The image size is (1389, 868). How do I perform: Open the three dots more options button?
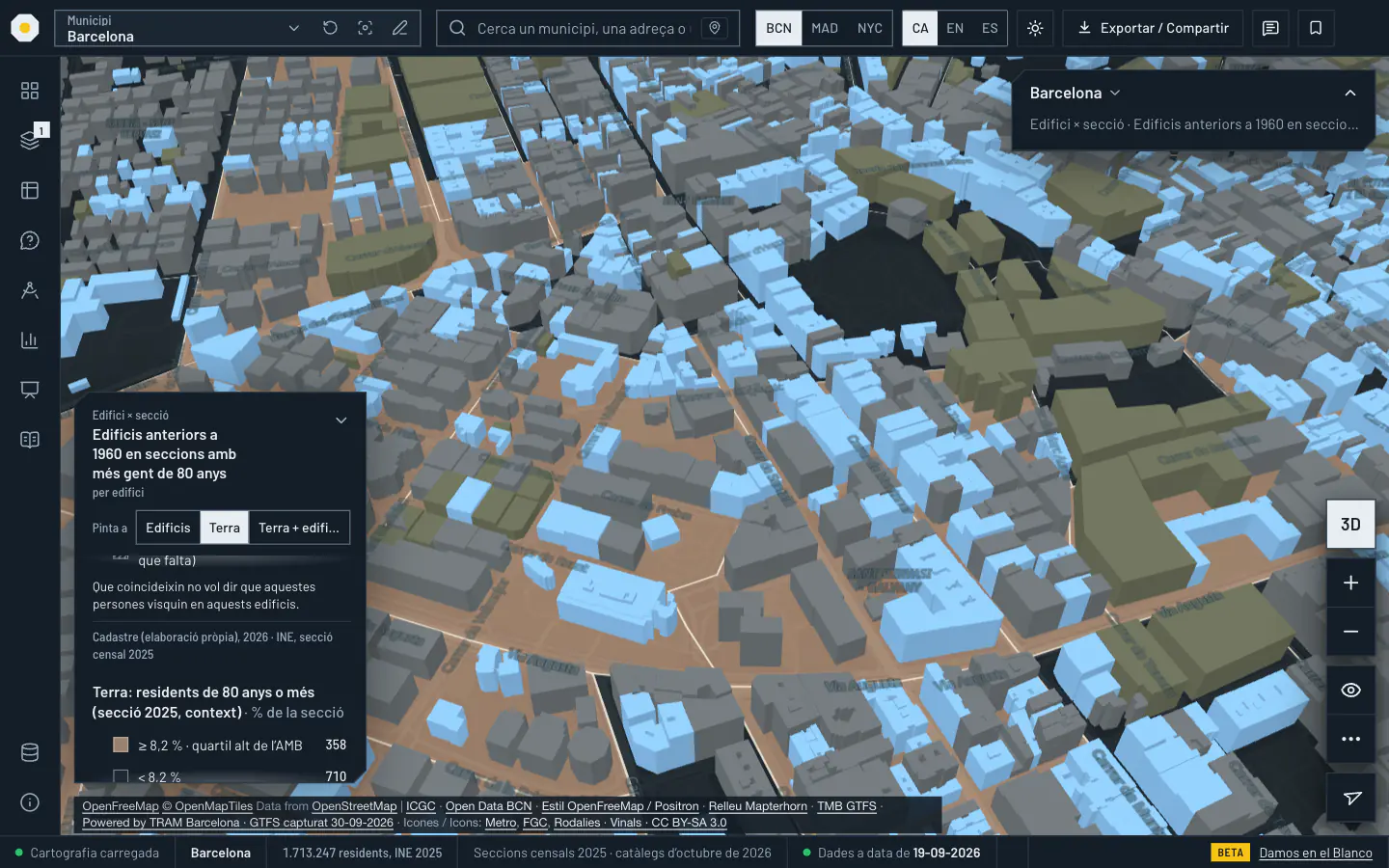(x=1351, y=739)
